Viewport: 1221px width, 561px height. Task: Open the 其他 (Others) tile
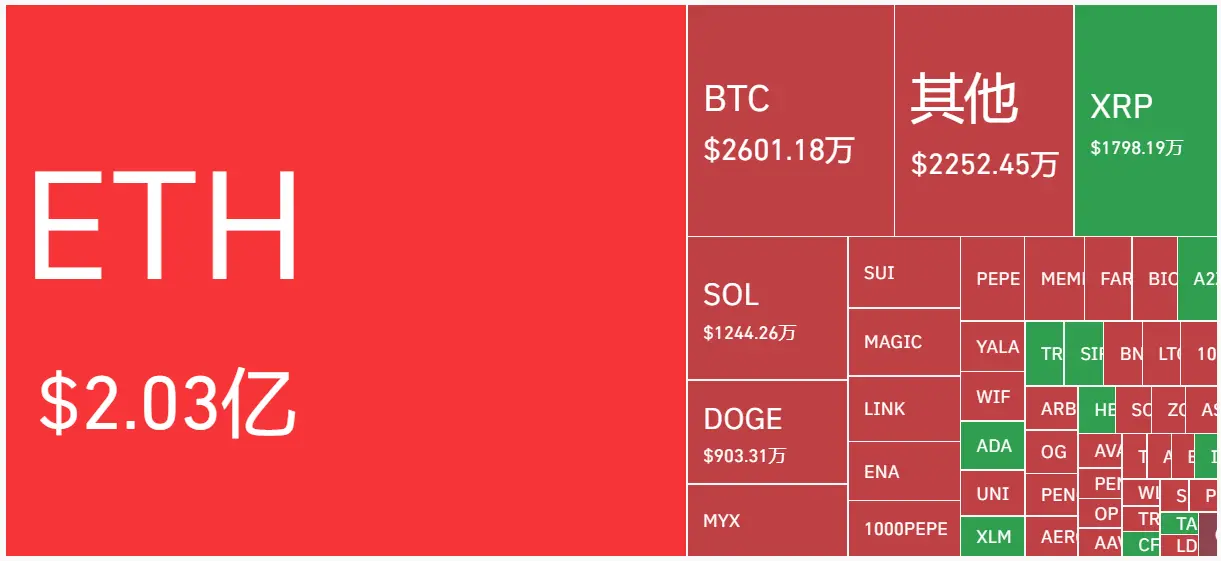[x=983, y=120]
